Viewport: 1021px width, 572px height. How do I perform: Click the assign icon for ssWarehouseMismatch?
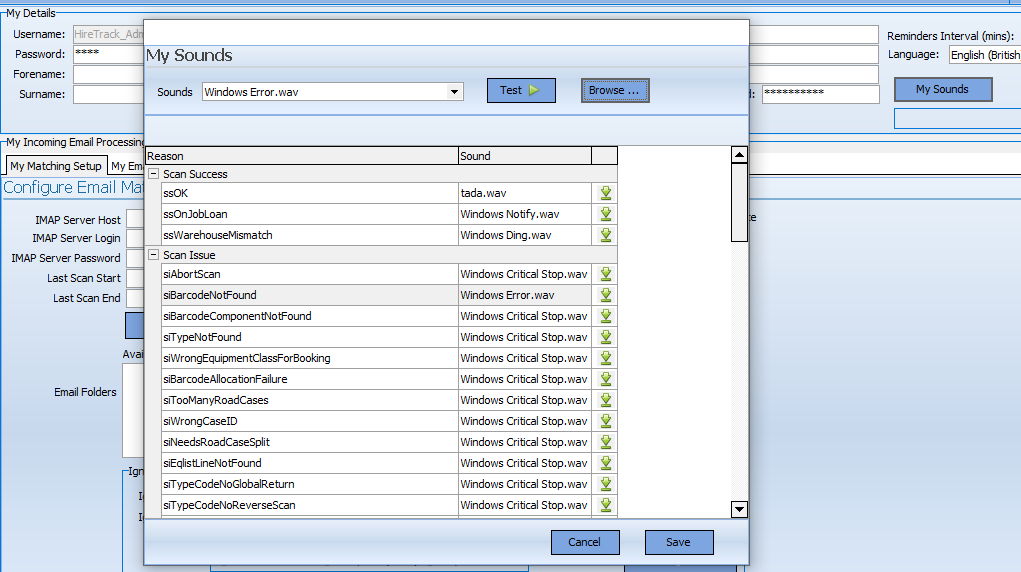(605, 235)
